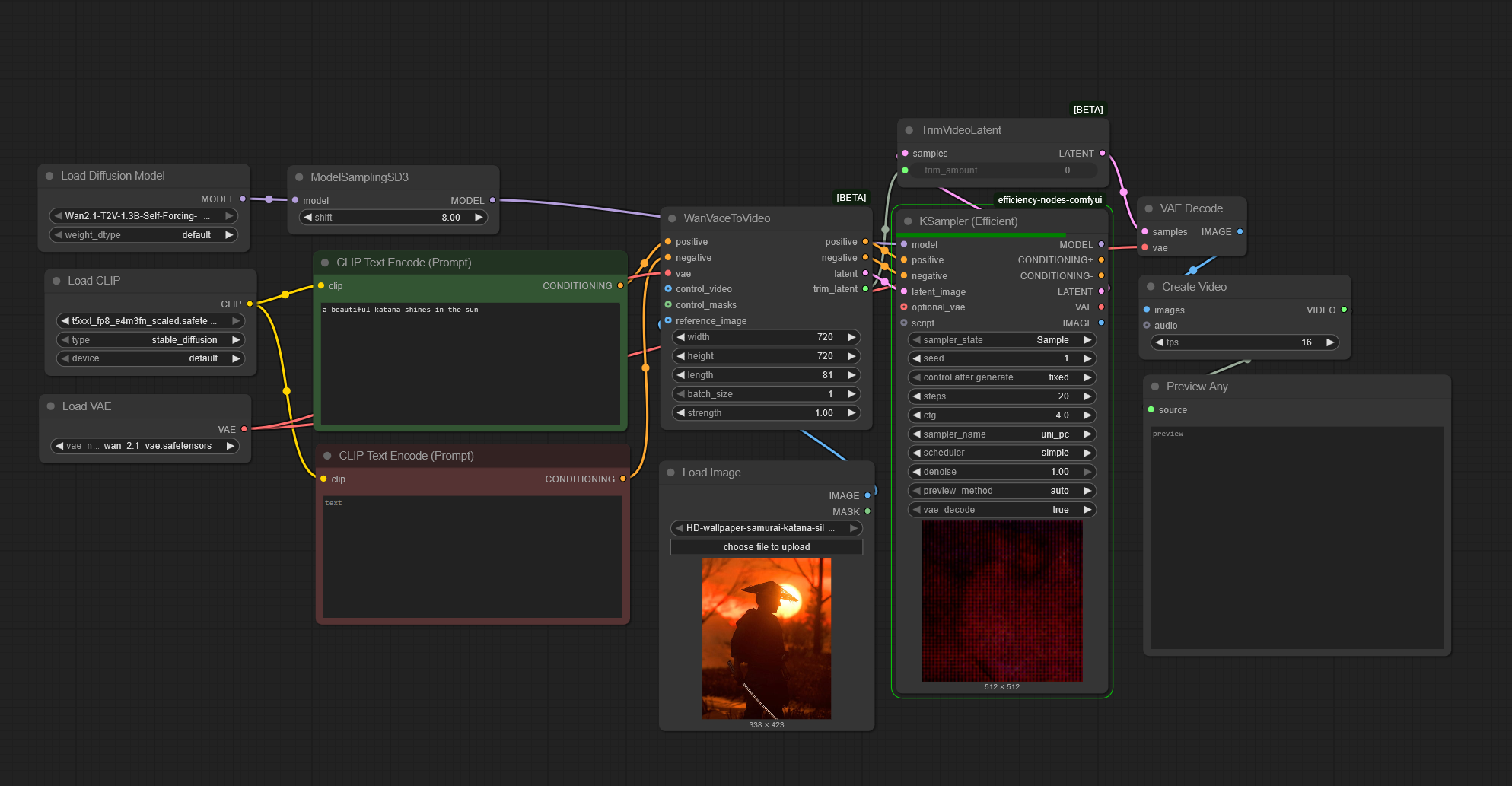Click the preview text area in Preview Any
The image size is (1512, 786).
(1297, 538)
